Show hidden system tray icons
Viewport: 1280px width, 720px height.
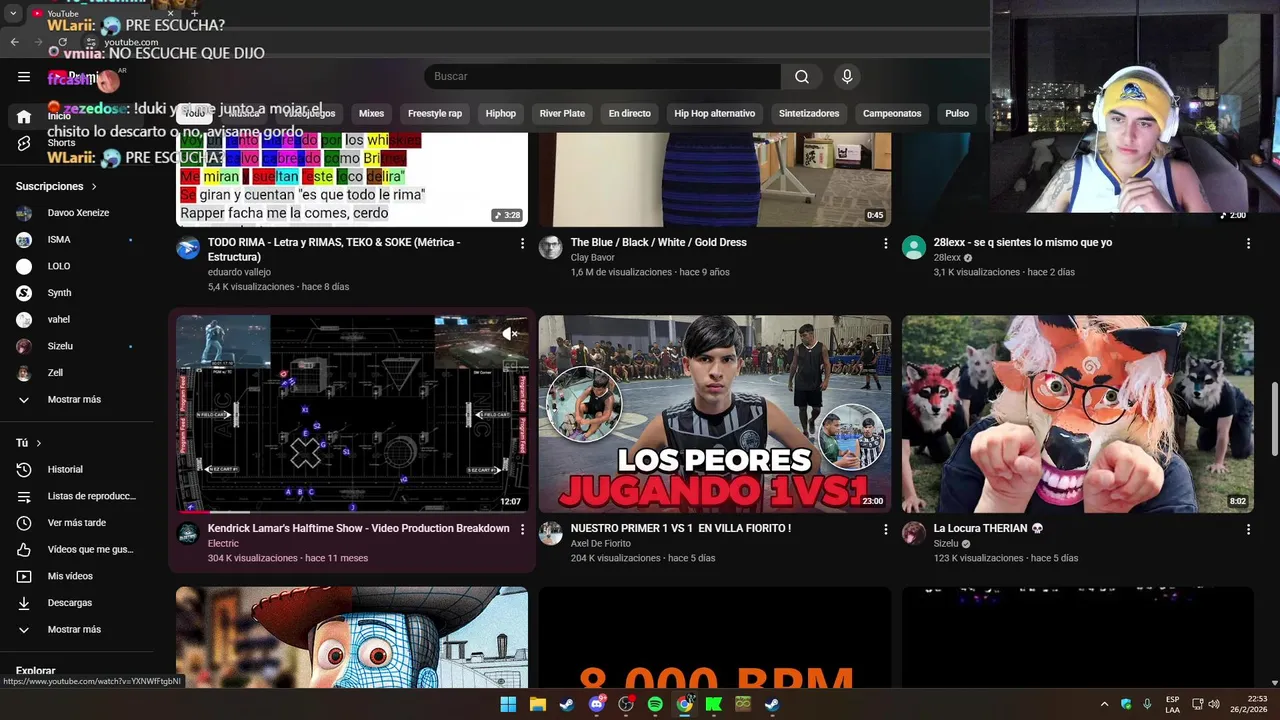pos(1104,704)
